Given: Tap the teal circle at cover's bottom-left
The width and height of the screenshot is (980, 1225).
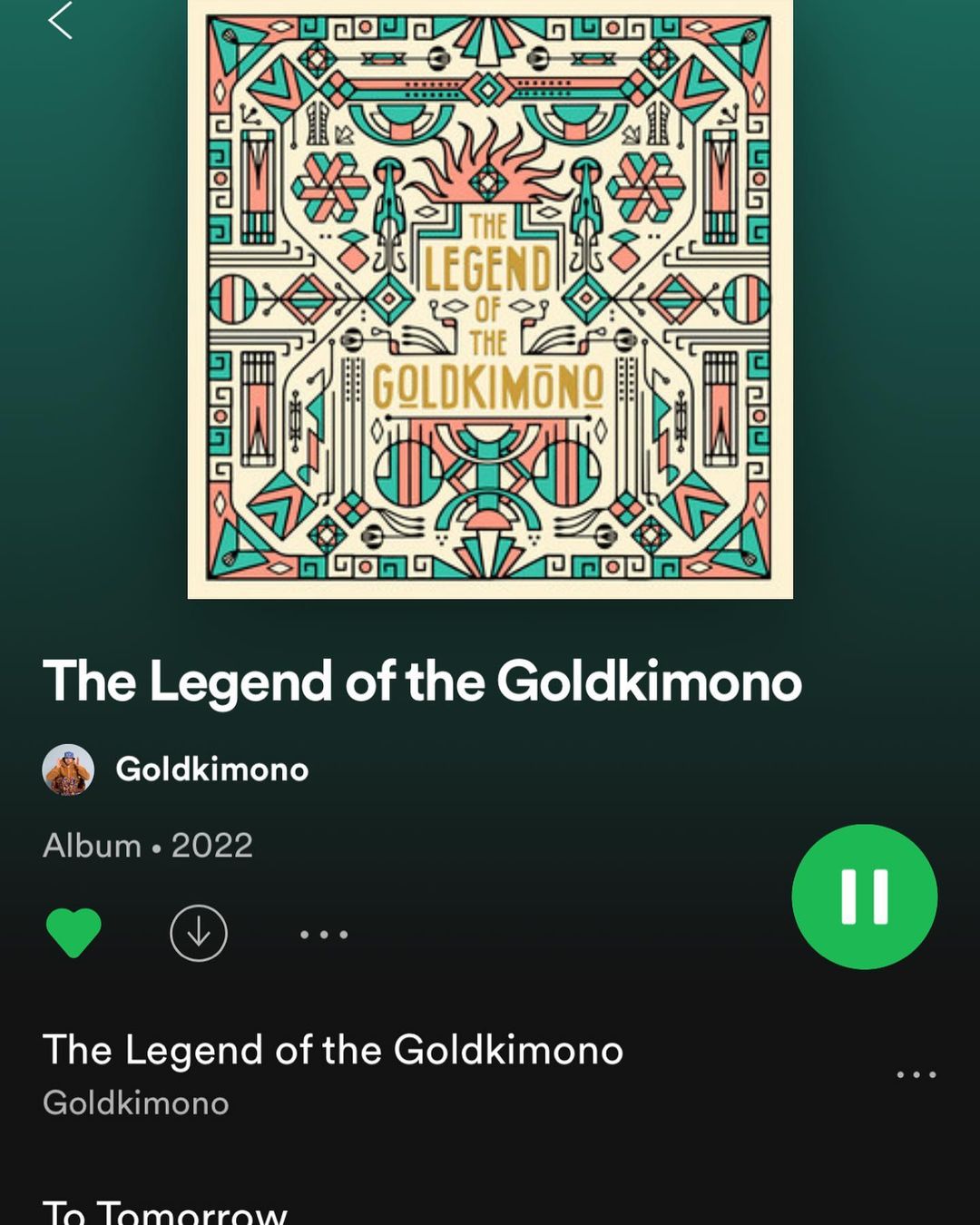Looking at the screenshot, I should [x=408, y=472].
